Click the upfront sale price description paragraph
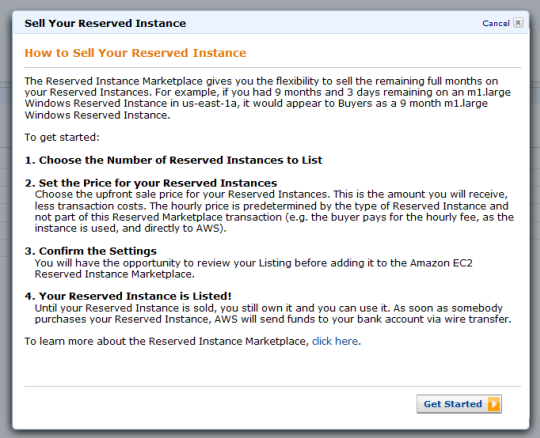540x438 pixels. (x=274, y=211)
